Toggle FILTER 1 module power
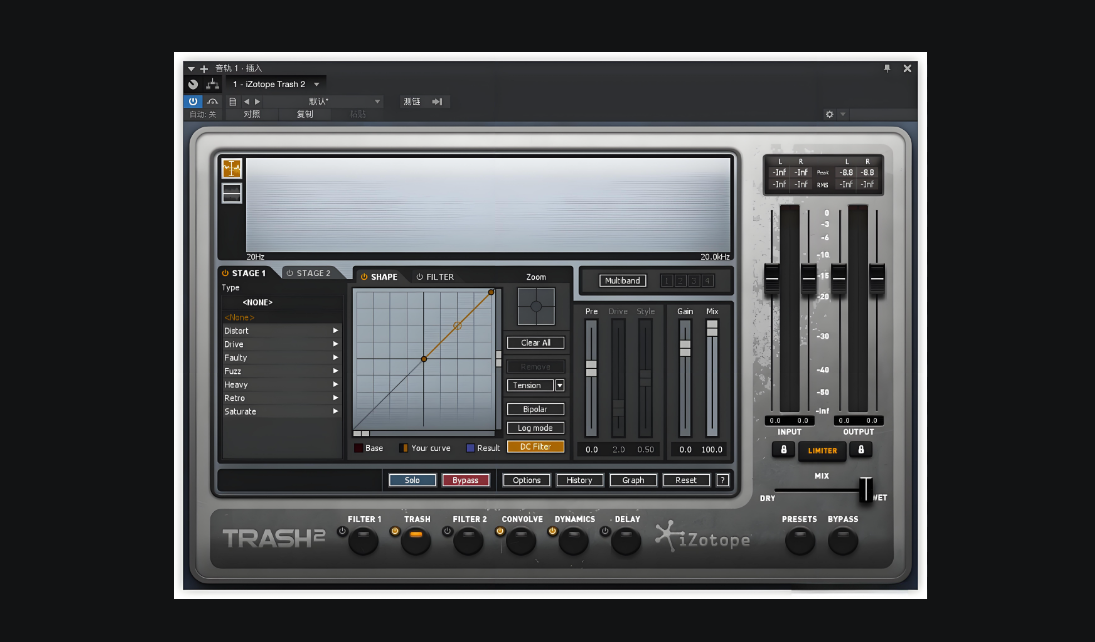 pyautogui.click(x=342, y=532)
